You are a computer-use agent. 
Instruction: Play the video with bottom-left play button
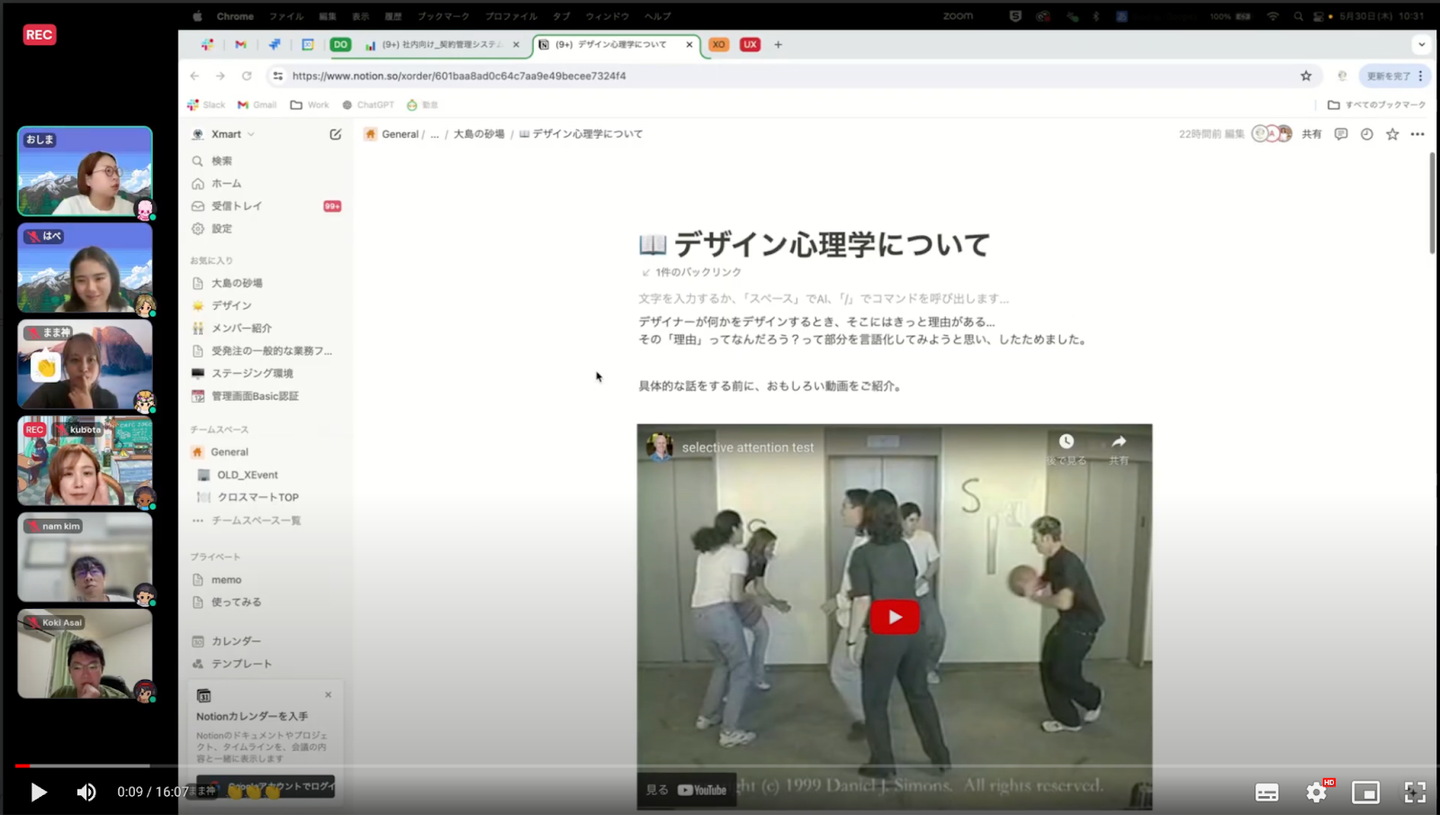click(x=38, y=792)
